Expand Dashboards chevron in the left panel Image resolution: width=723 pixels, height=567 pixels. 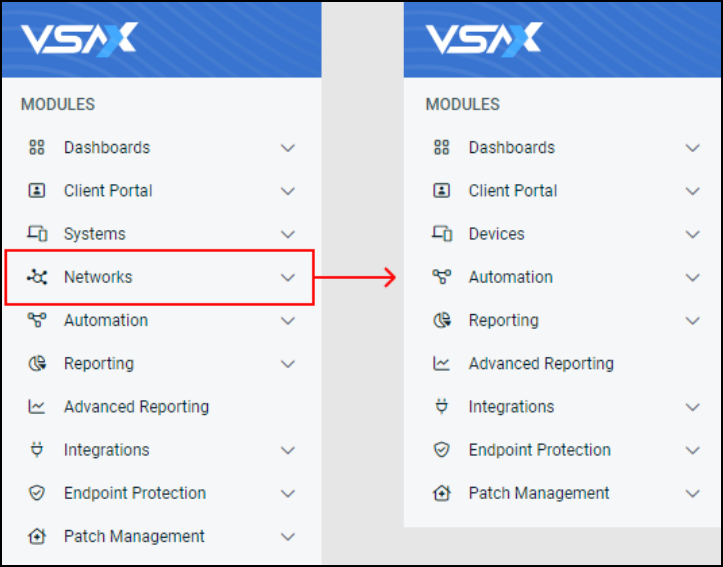pyautogui.click(x=288, y=148)
